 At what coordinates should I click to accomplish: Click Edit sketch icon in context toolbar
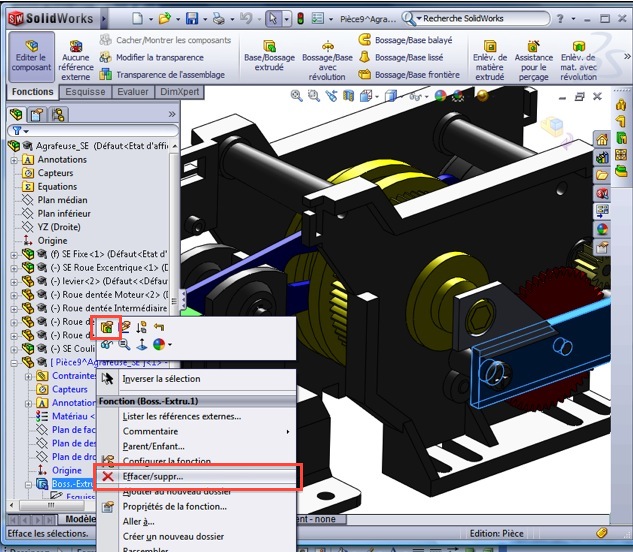pyautogui.click(x=126, y=327)
